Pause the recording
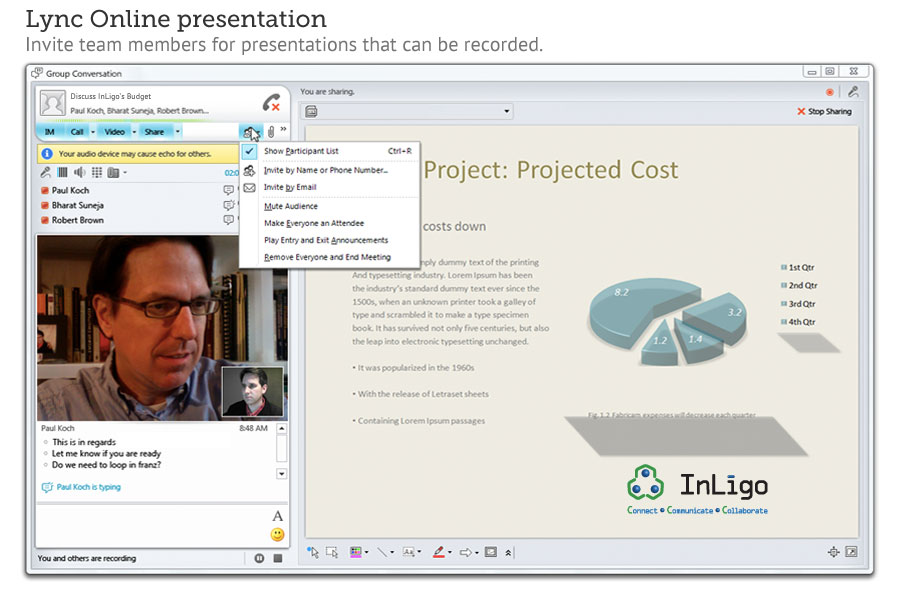The width and height of the screenshot is (900, 600). tap(259, 558)
